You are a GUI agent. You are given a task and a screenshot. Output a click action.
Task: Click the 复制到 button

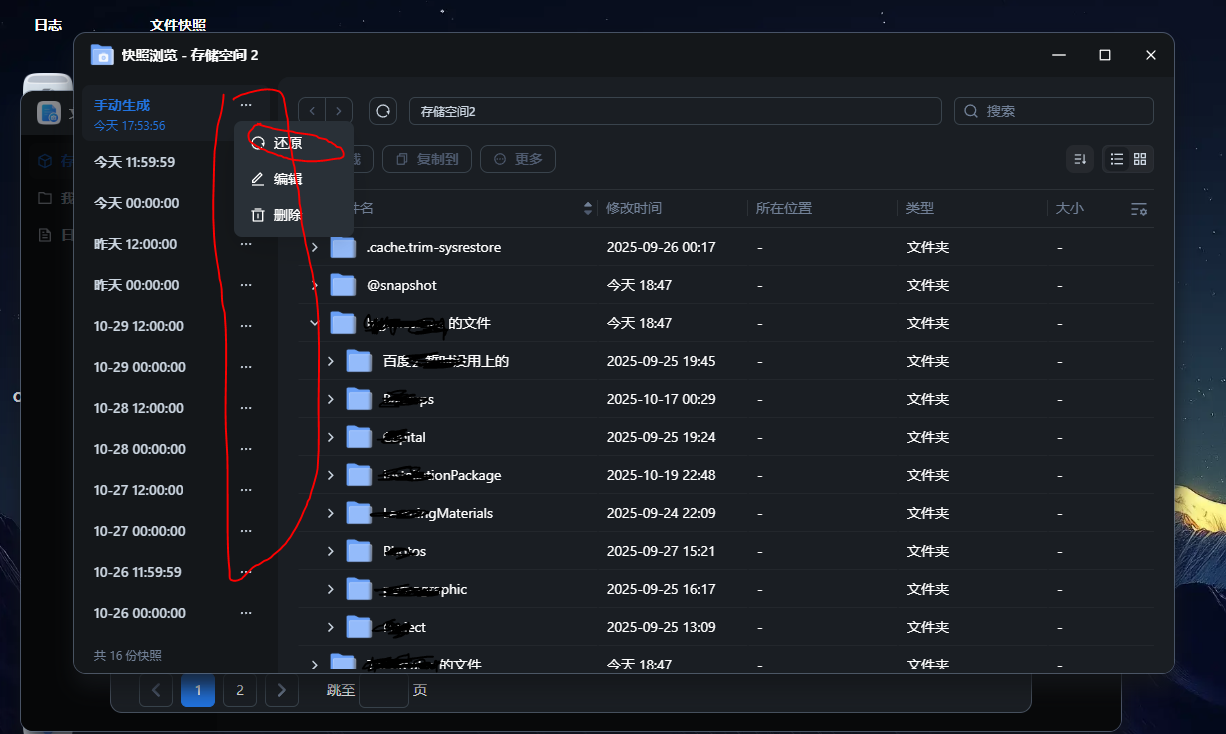tap(427, 159)
